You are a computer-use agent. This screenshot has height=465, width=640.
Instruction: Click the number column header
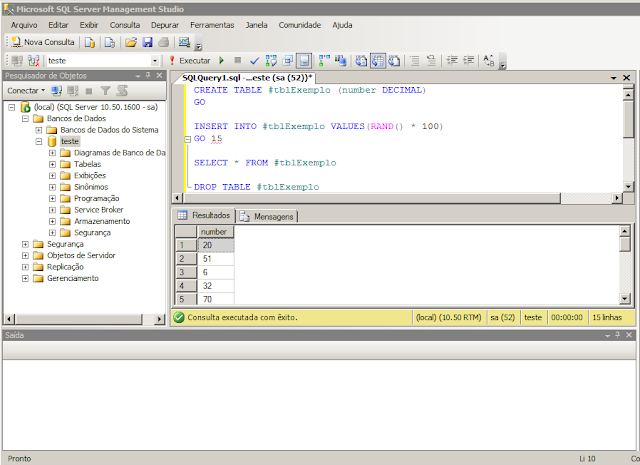coord(216,232)
